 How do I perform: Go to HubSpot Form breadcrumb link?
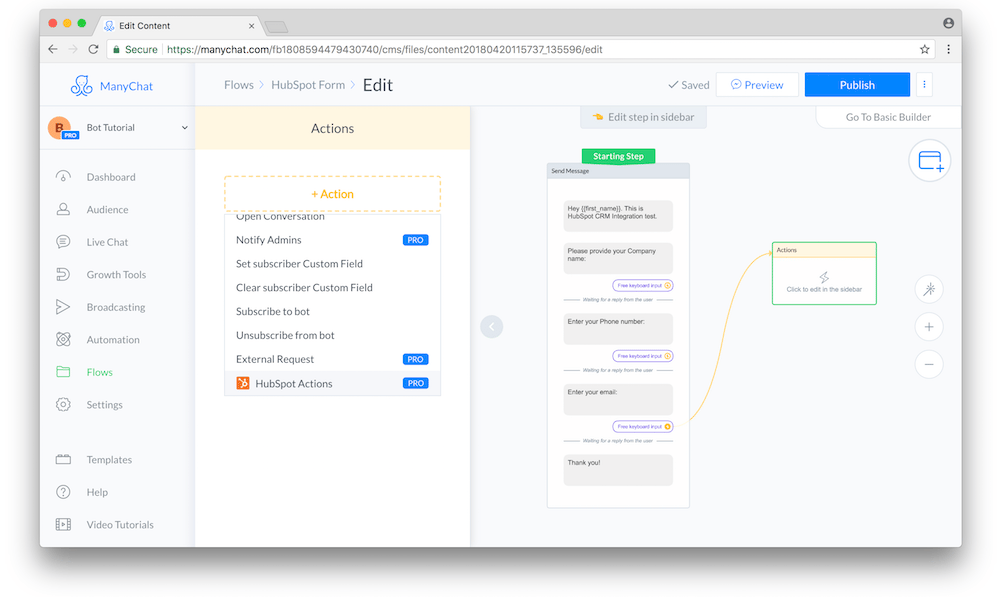pos(308,85)
